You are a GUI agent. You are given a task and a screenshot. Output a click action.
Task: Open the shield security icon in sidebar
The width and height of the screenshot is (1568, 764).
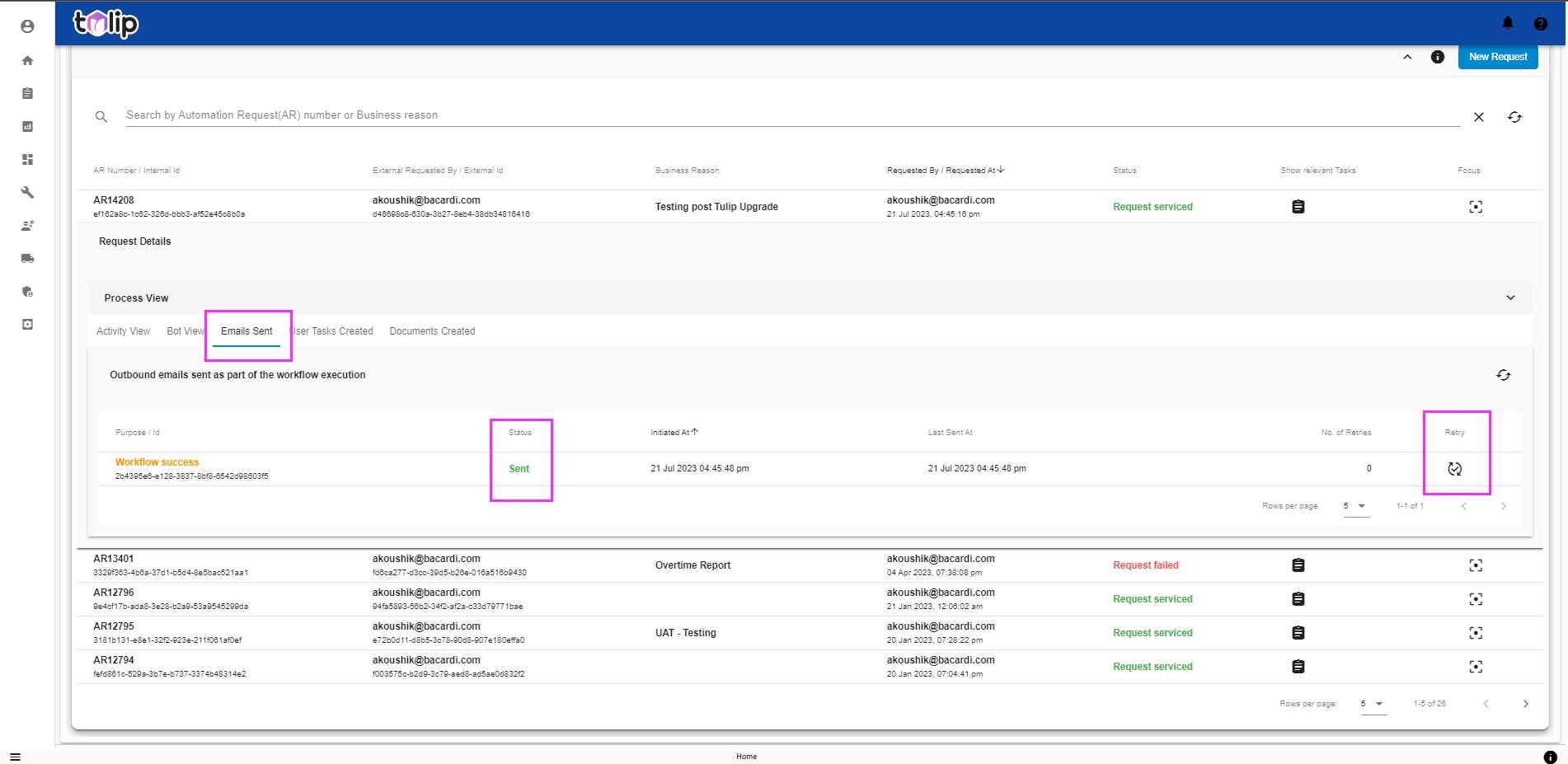27,291
